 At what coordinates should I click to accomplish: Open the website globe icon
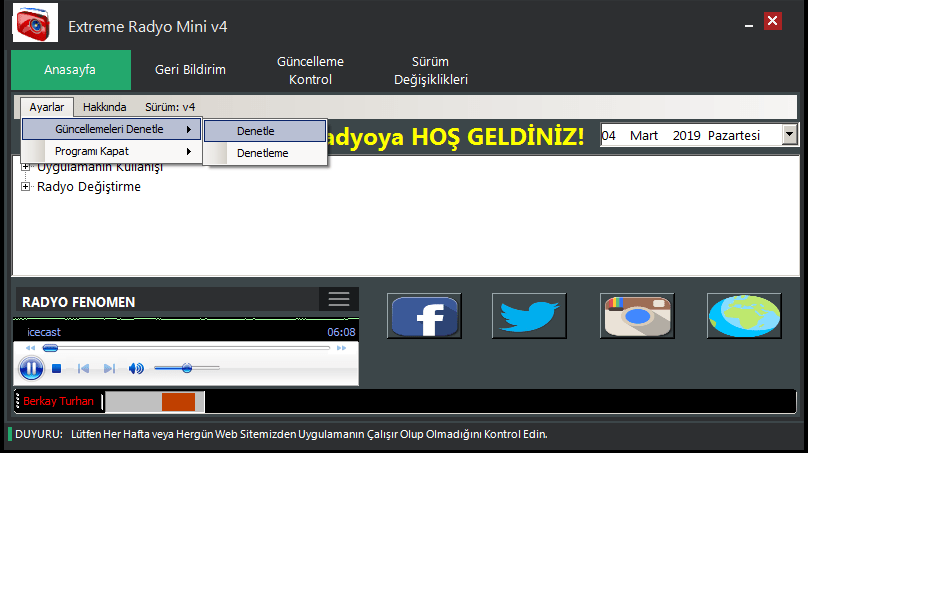[x=744, y=316]
